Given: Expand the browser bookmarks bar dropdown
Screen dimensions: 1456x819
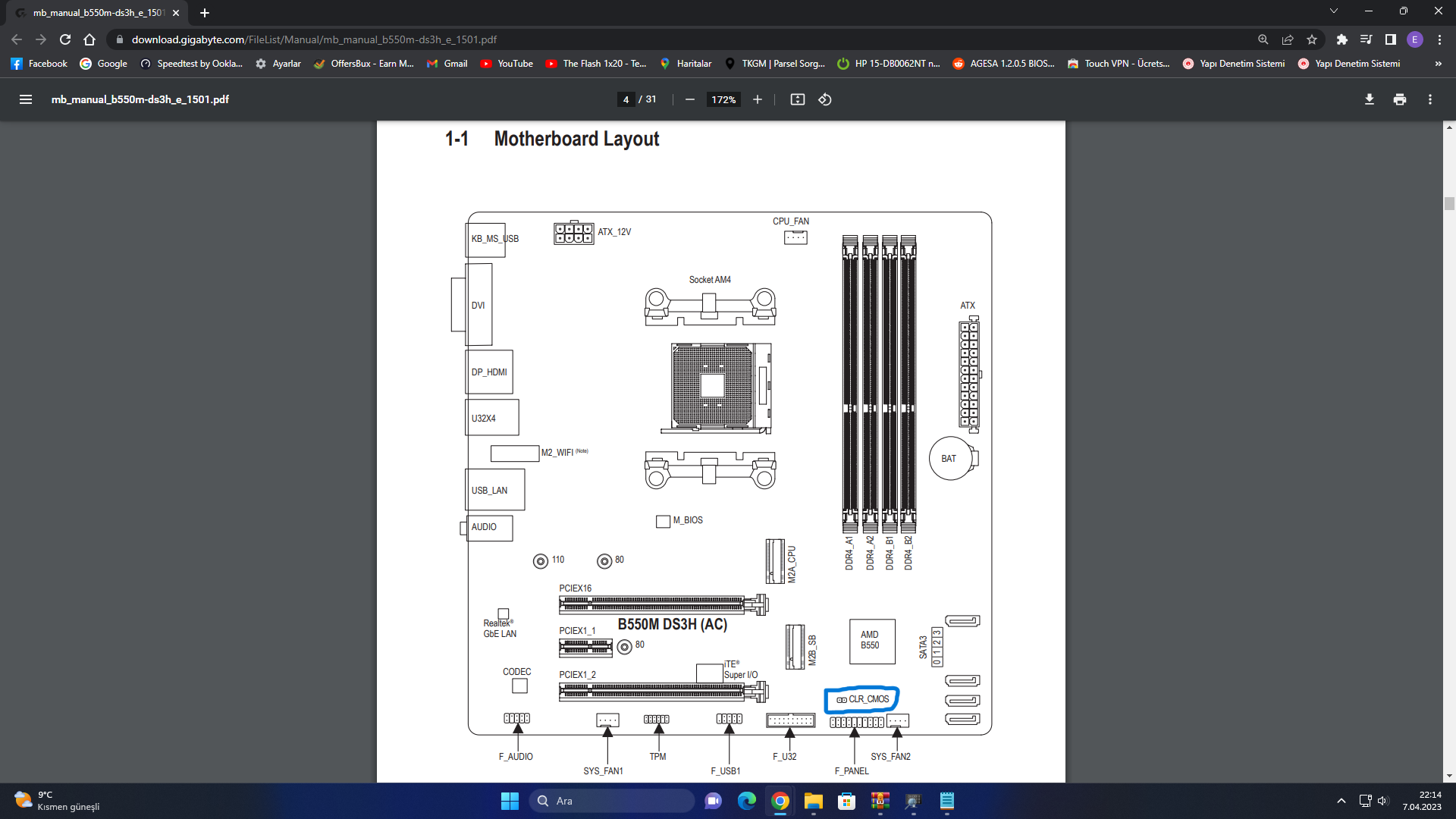Looking at the screenshot, I should (1438, 63).
